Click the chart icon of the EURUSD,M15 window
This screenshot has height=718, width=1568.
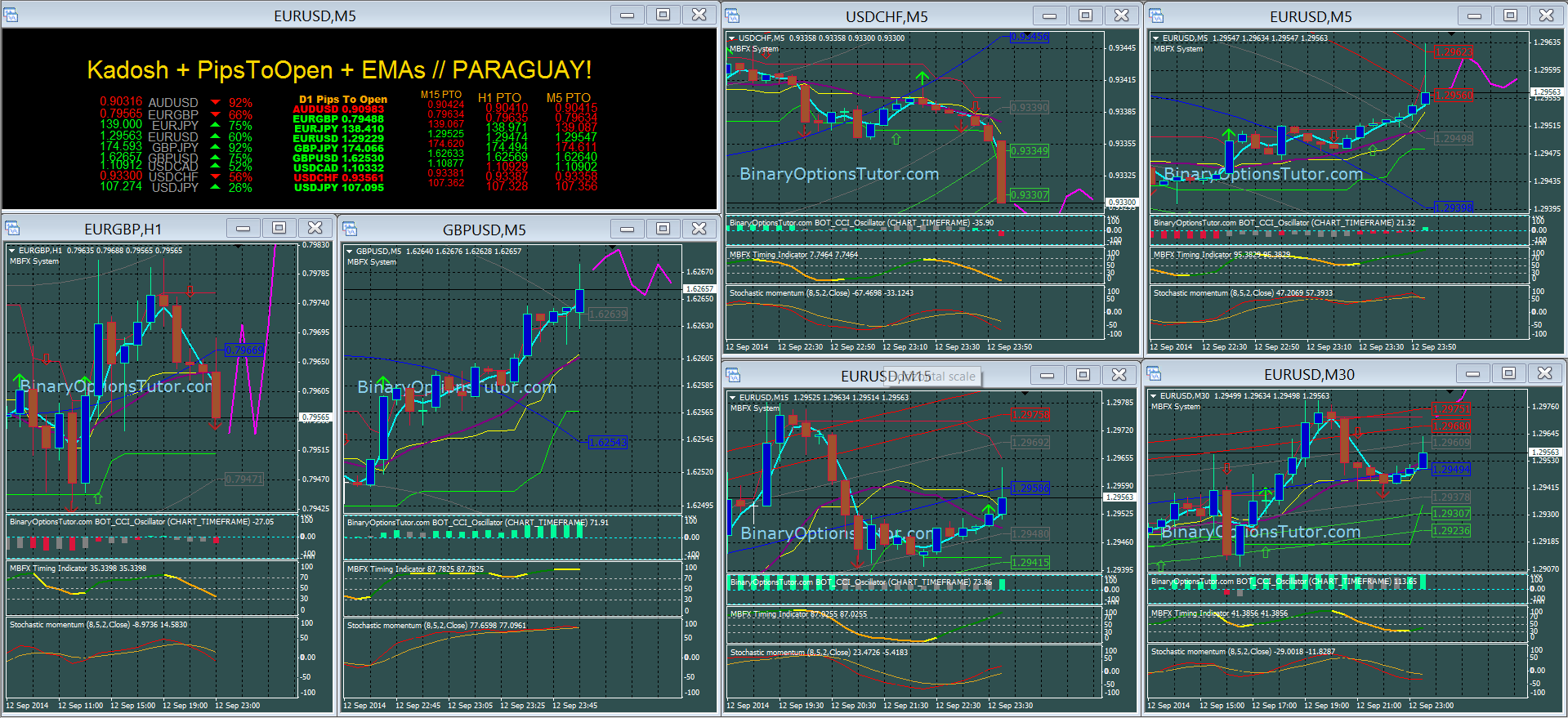pos(733,376)
